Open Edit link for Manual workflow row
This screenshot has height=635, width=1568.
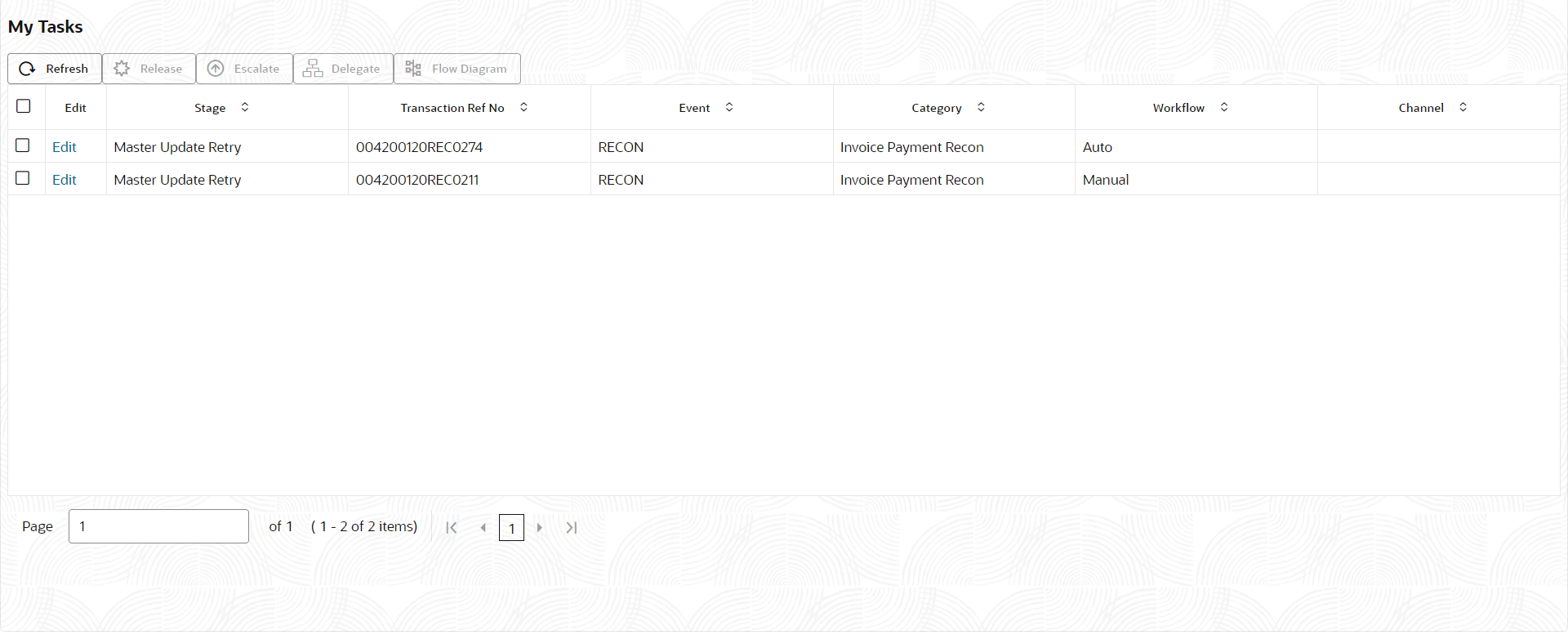(x=65, y=180)
